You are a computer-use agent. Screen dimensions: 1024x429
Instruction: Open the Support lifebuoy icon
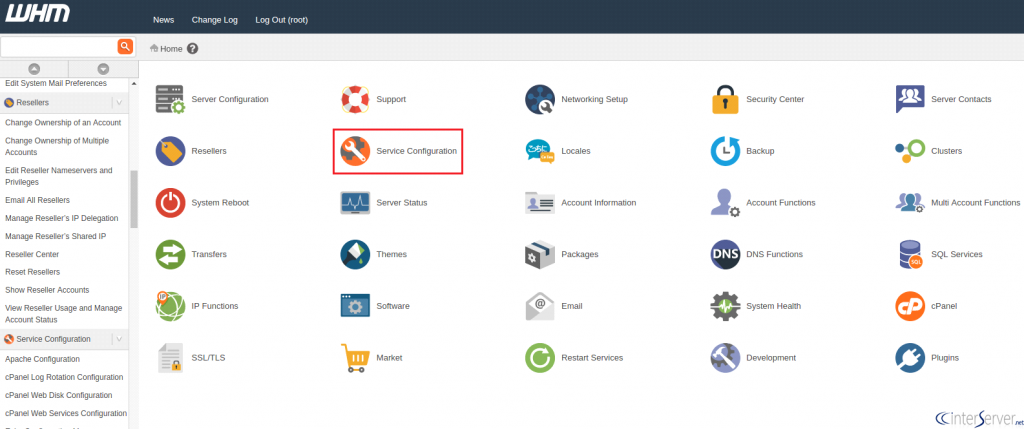point(355,99)
